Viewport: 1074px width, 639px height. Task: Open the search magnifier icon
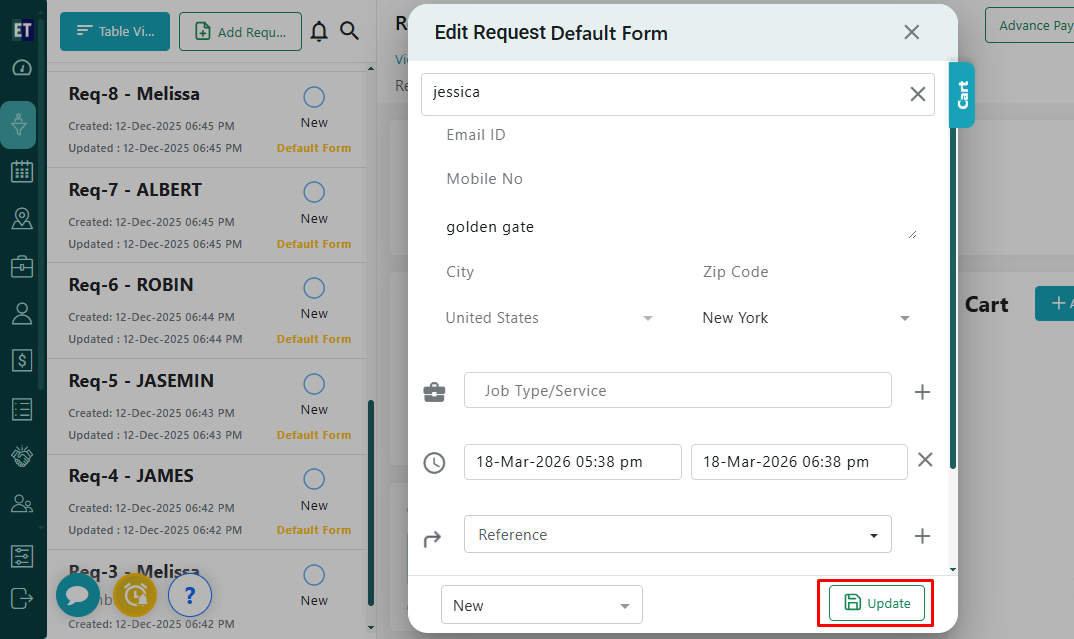[349, 32]
